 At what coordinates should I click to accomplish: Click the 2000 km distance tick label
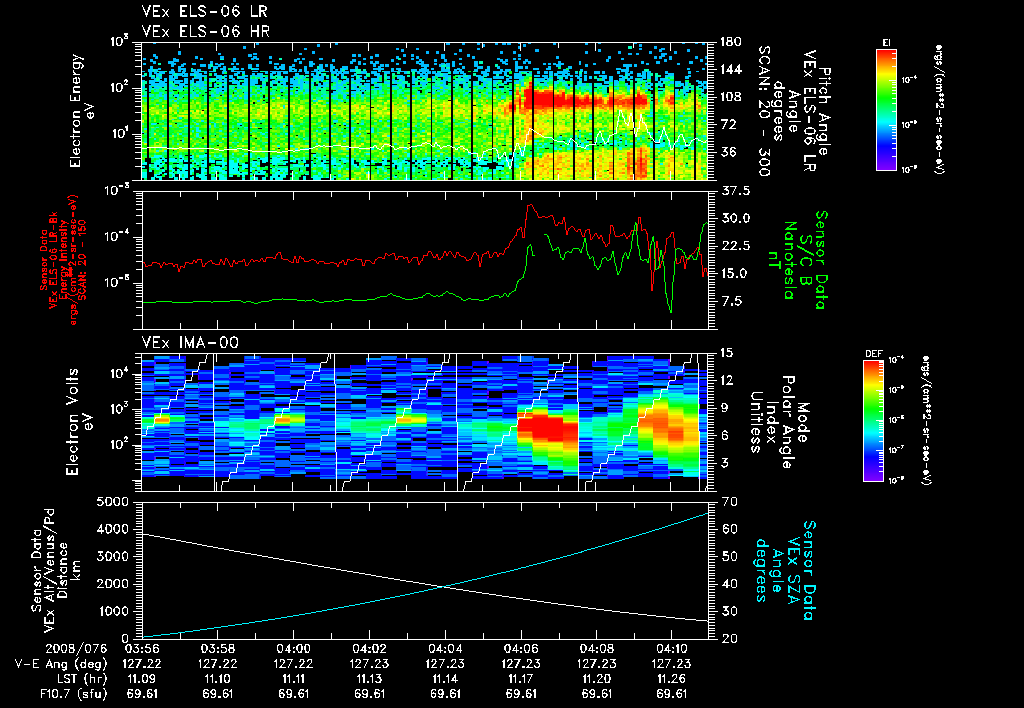click(x=112, y=584)
